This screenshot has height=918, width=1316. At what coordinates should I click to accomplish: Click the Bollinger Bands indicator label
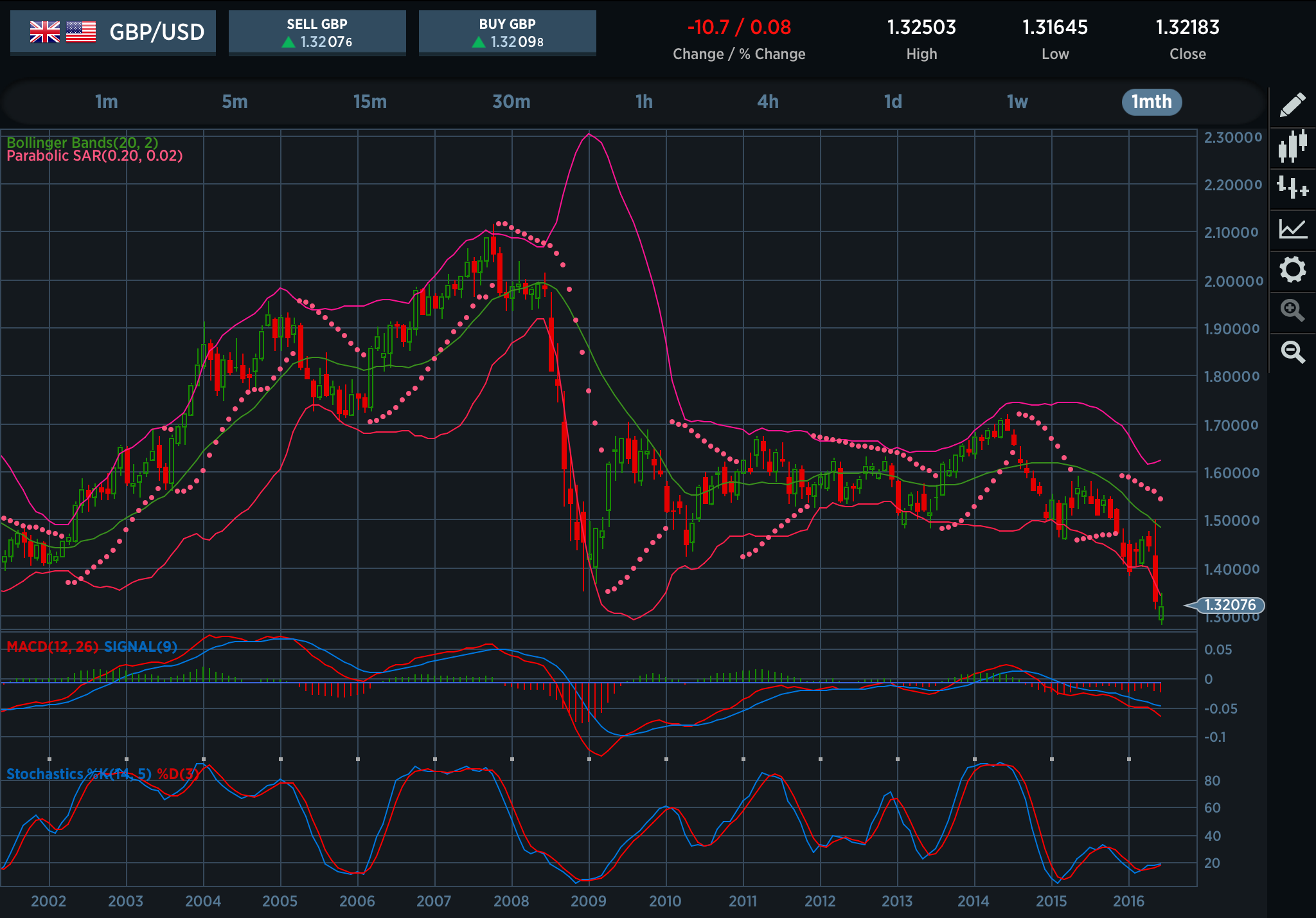82,143
